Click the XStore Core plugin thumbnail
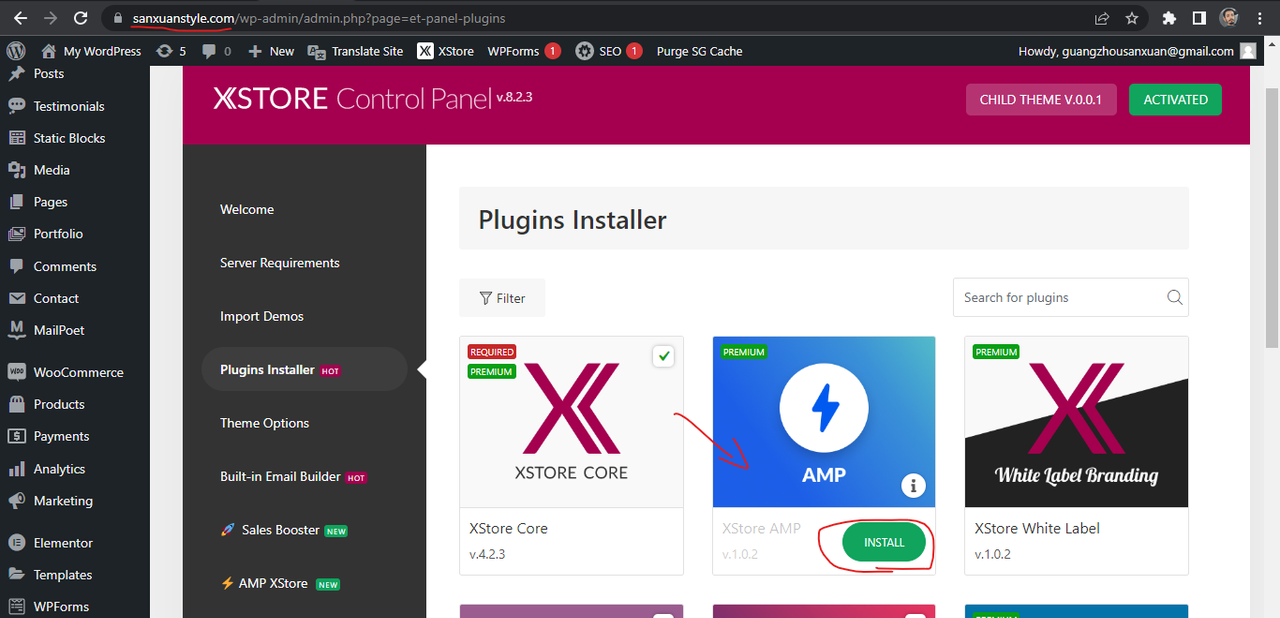The height and width of the screenshot is (618, 1280). tap(572, 422)
